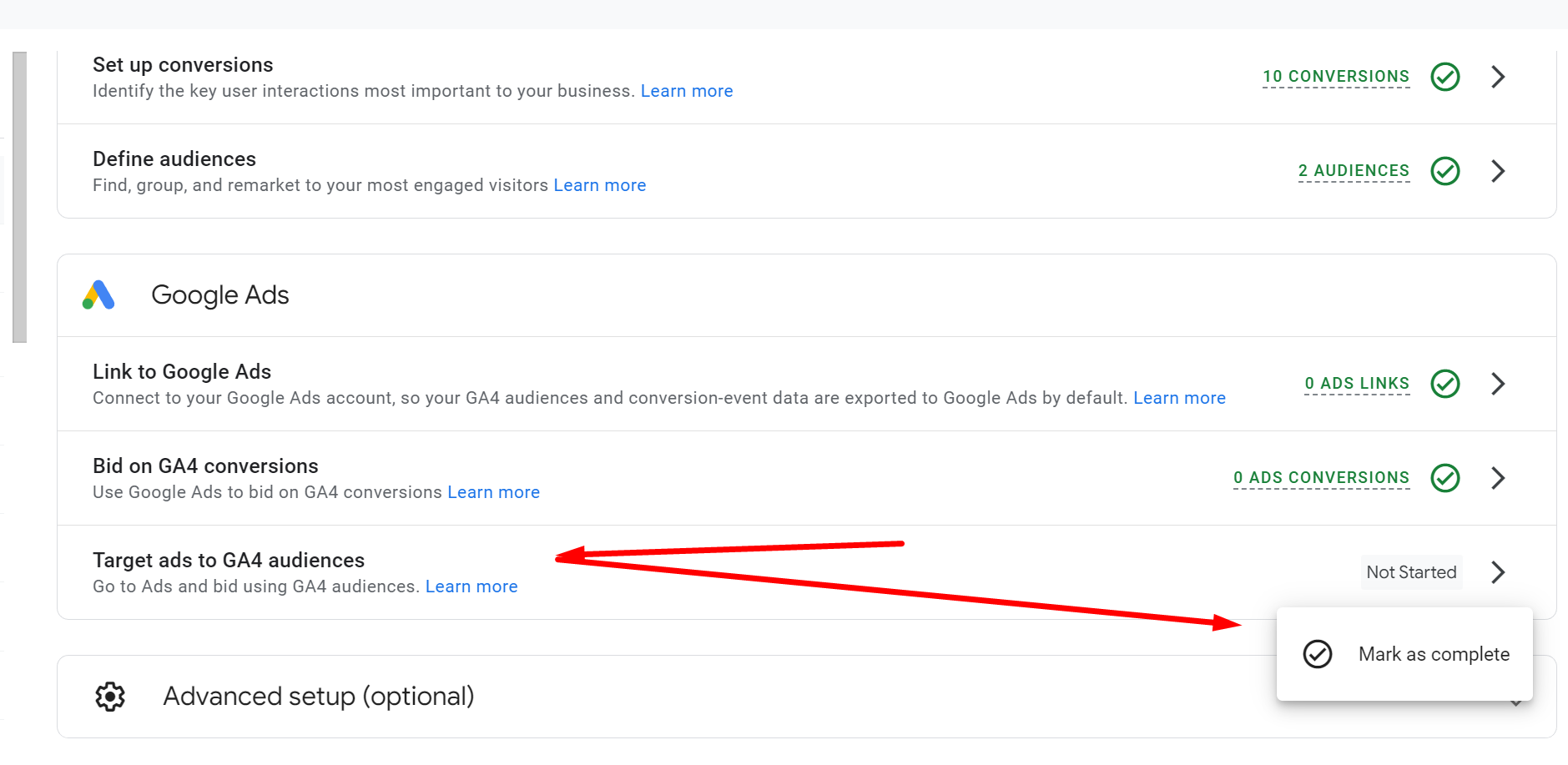Open the Link to Google Ads chevron

[x=1499, y=384]
